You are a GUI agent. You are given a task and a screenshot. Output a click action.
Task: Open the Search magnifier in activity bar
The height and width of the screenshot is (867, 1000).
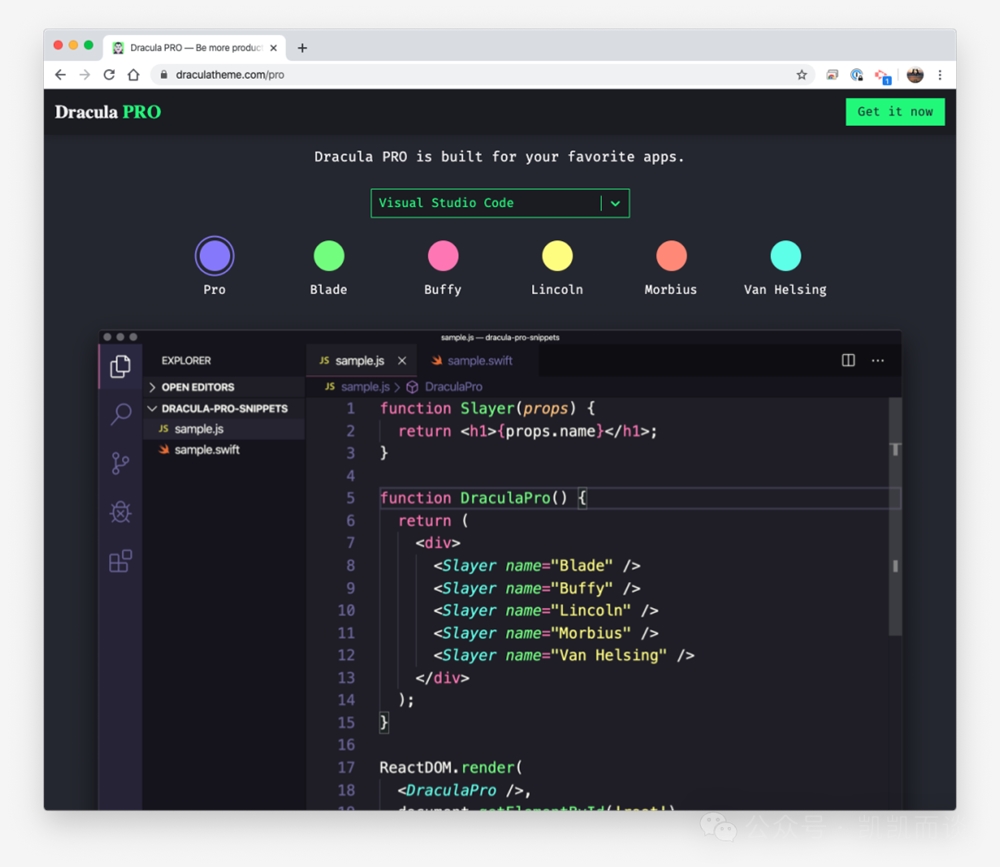[x=120, y=413]
